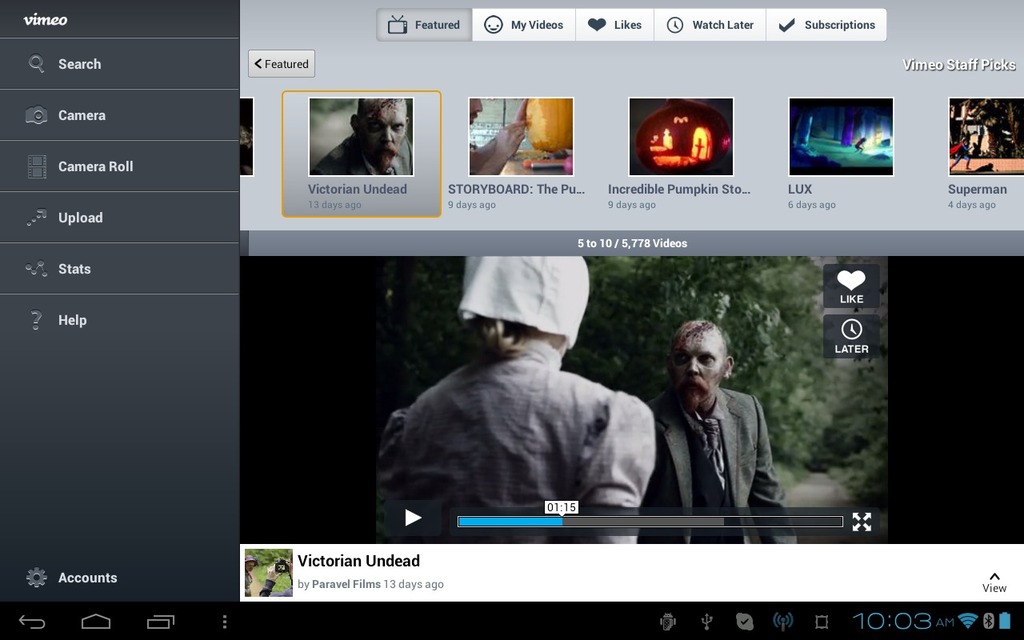Enter fullscreen video mode
Image resolution: width=1024 pixels, height=640 pixels.
[x=861, y=521]
